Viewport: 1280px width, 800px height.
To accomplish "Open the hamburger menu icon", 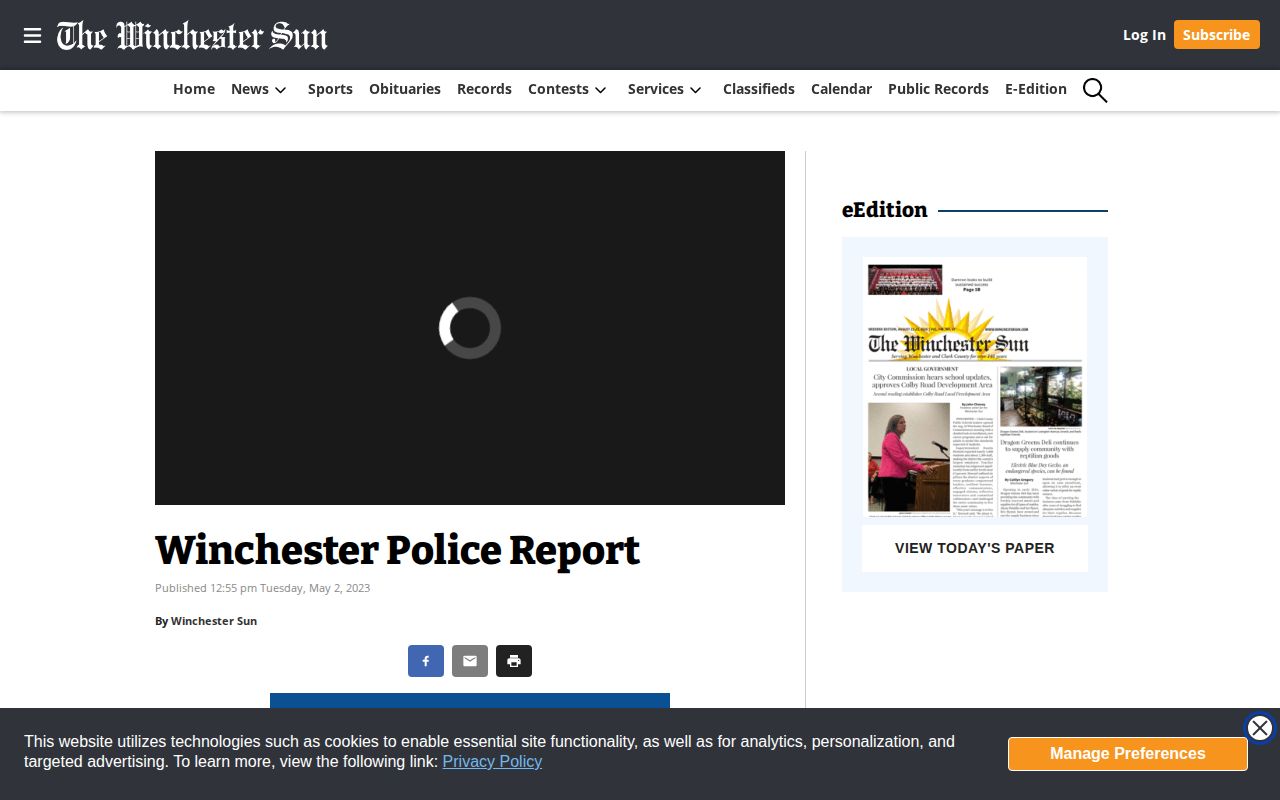I will tap(32, 36).
